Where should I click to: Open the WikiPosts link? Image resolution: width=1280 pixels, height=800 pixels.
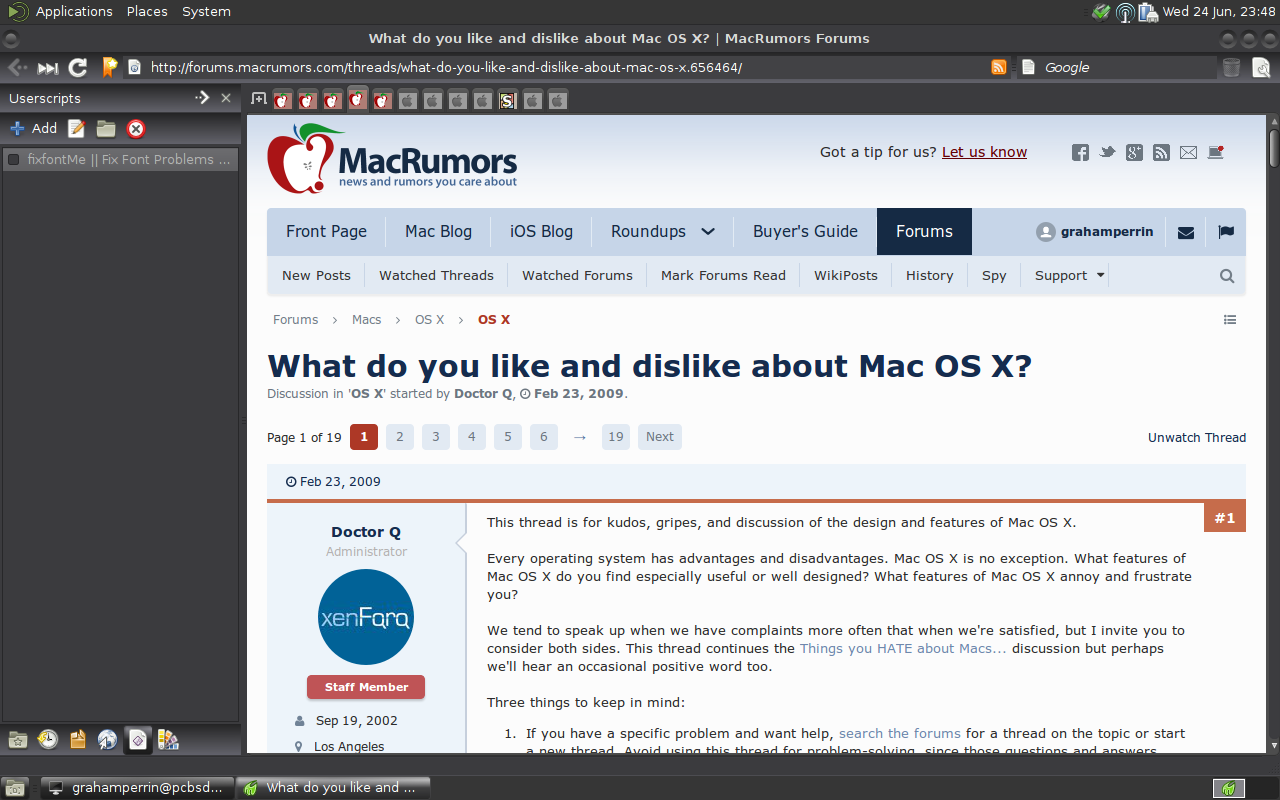click(x=845, y=276)
